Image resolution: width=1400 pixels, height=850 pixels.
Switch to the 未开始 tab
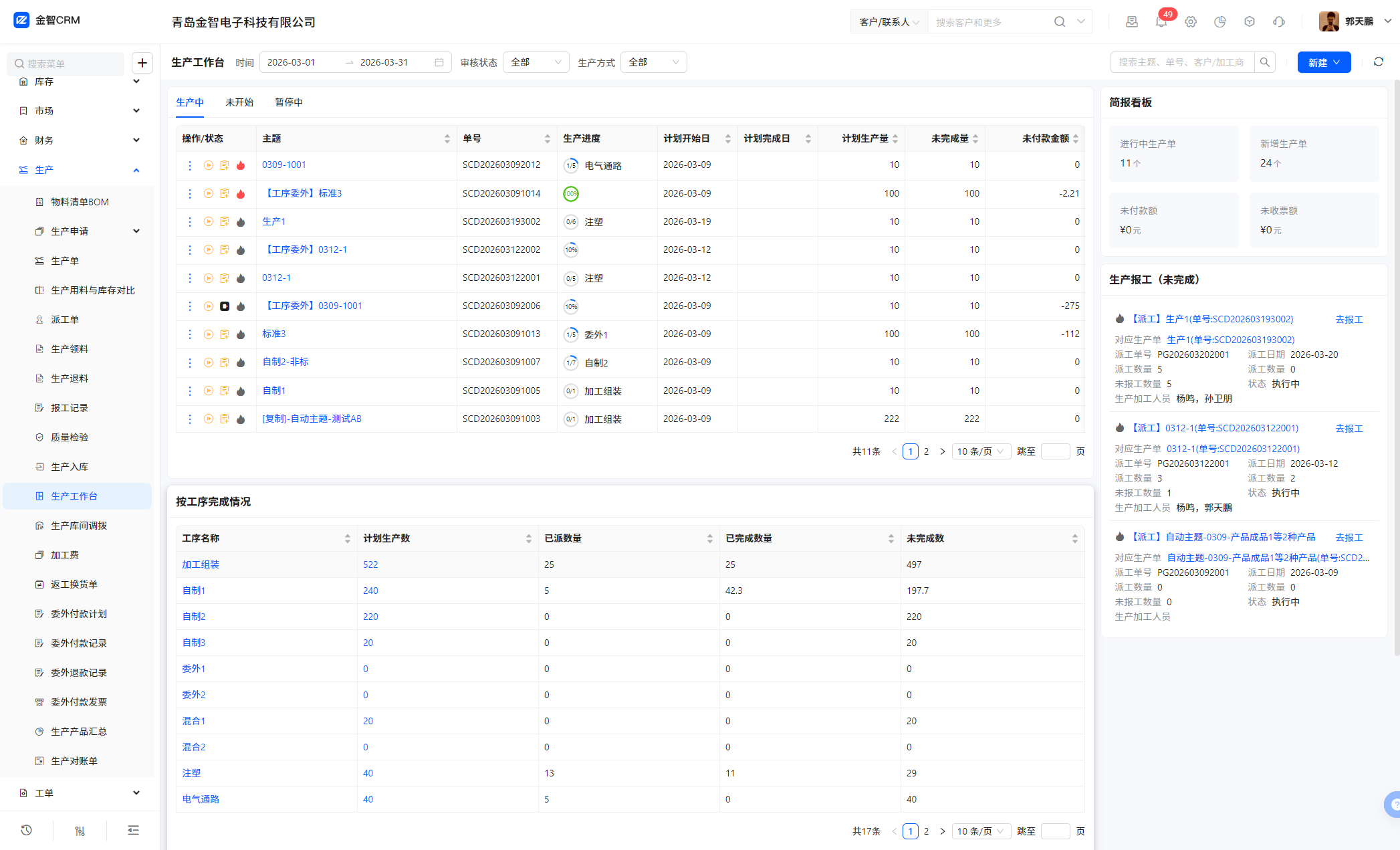239,102
